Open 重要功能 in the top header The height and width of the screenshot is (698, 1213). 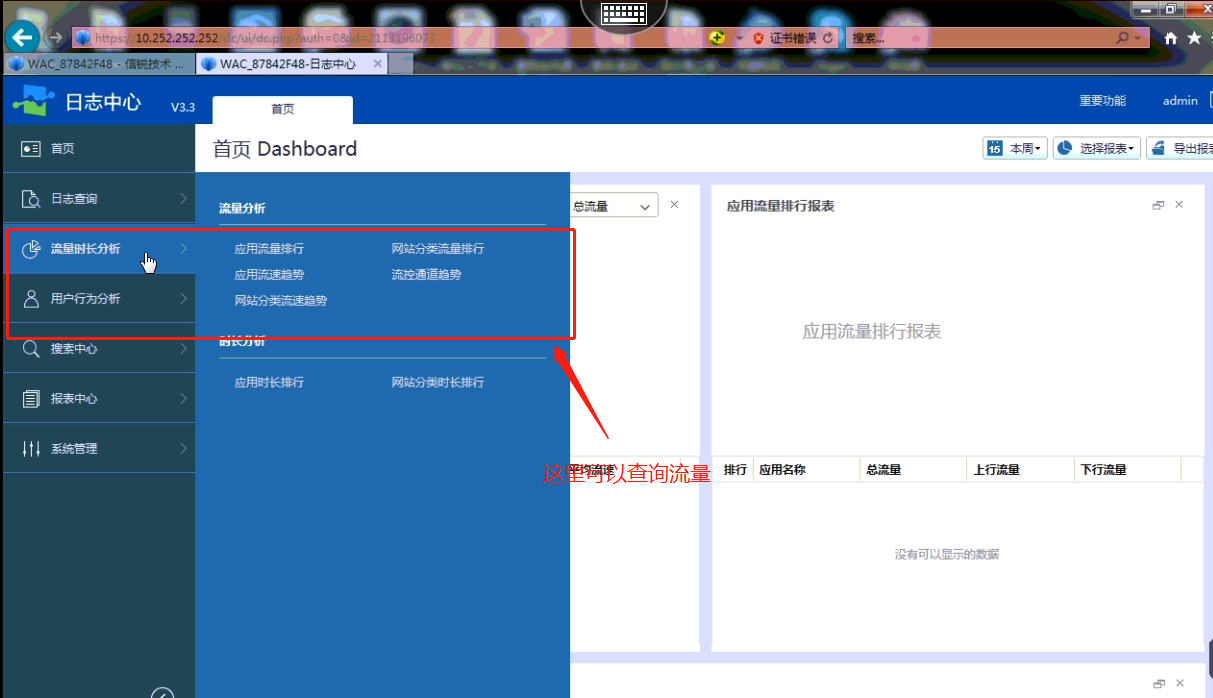coord(1102,101)
